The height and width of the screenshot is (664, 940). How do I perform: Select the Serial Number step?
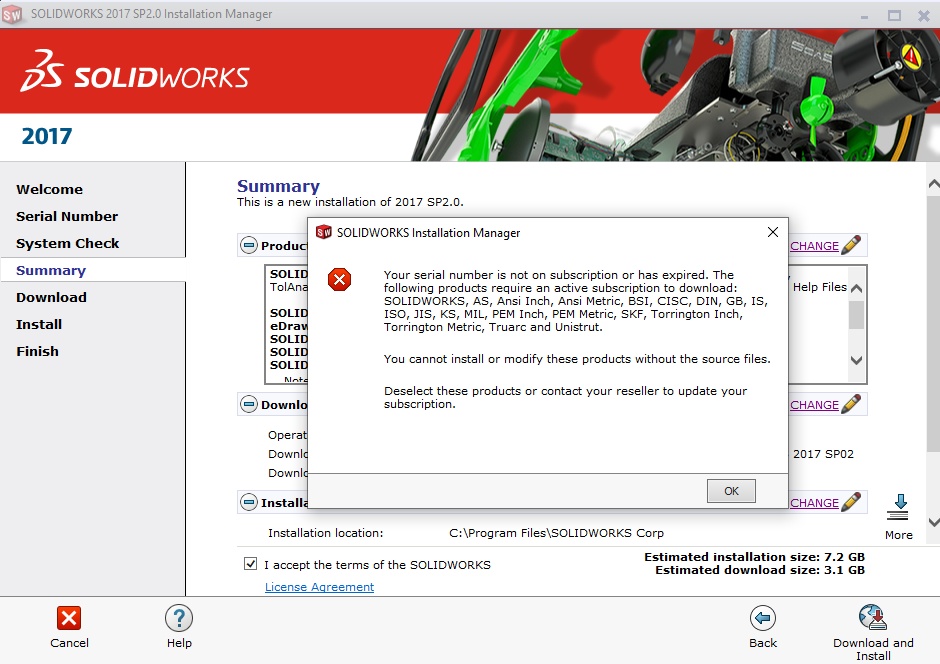point(67,216)
